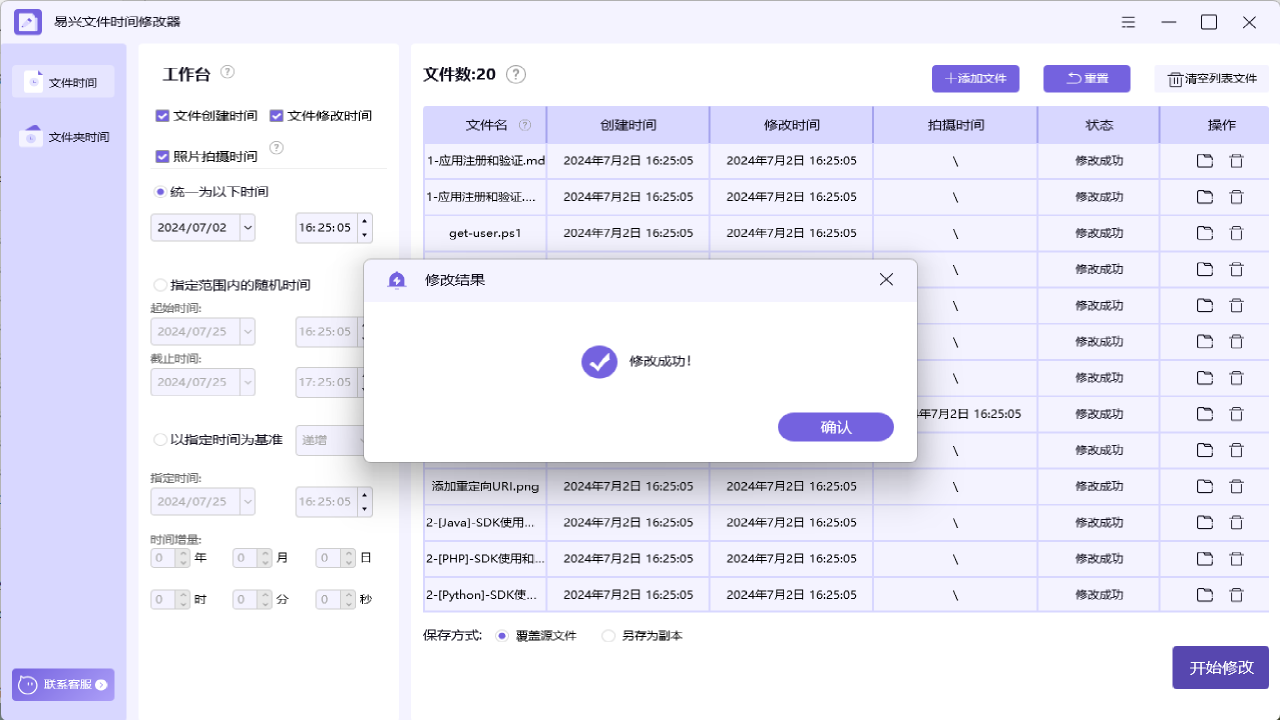Open the 起始时间 date dropdown
1280x720 pixels.
[x=248, y=331]
